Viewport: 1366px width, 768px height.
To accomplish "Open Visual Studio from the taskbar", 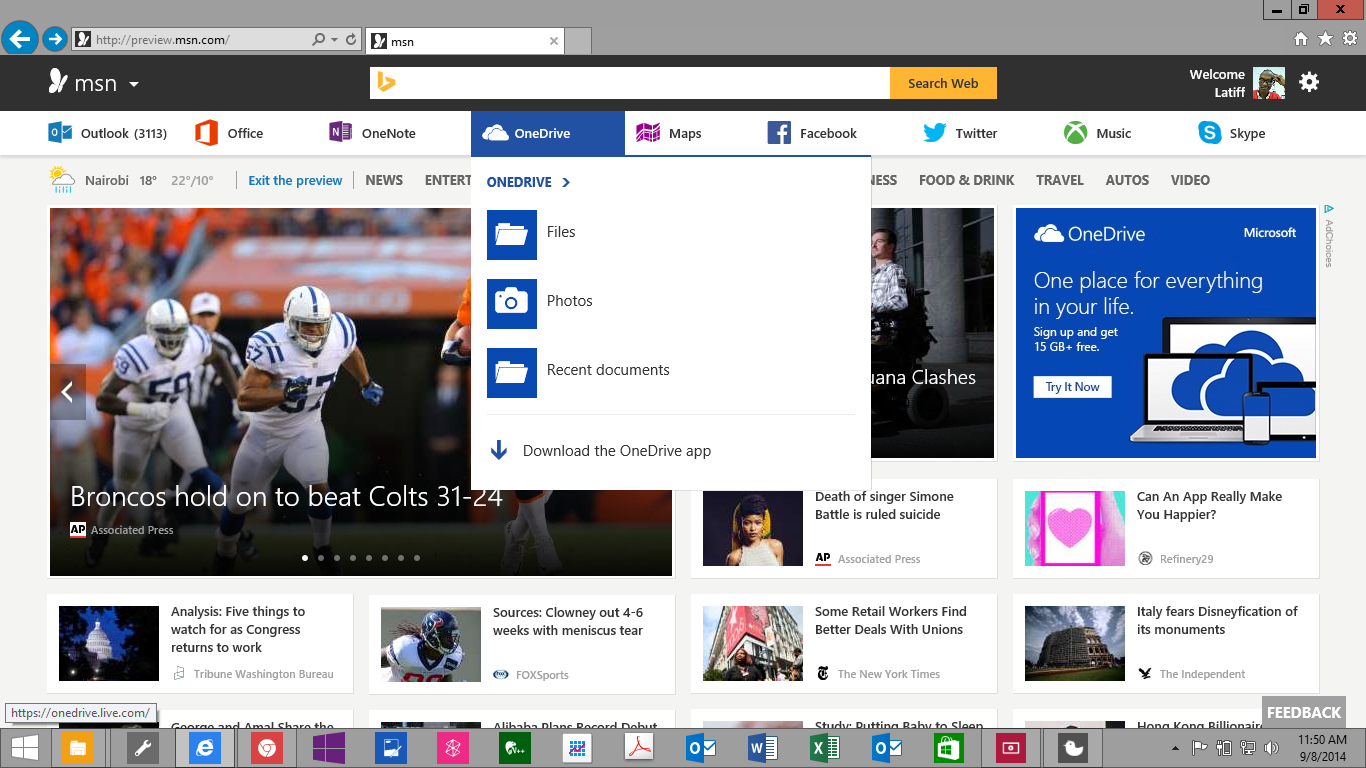I will point(329,748).
